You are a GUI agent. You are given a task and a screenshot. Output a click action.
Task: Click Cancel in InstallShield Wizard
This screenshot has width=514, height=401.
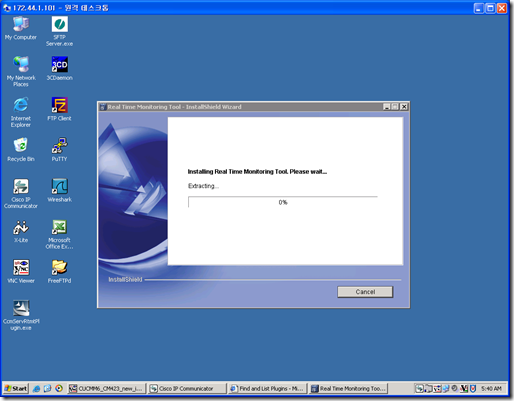tap(365, 292)
